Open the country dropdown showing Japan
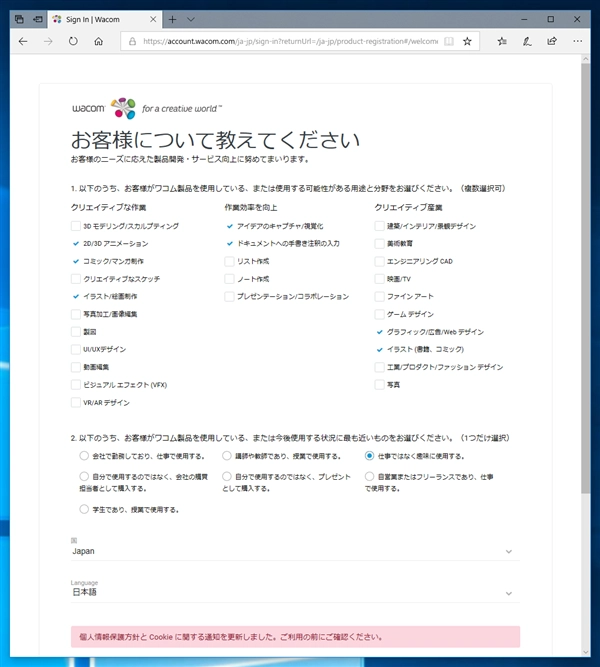Viewport: 600px width, 667px height. click(x=295, y=551)
